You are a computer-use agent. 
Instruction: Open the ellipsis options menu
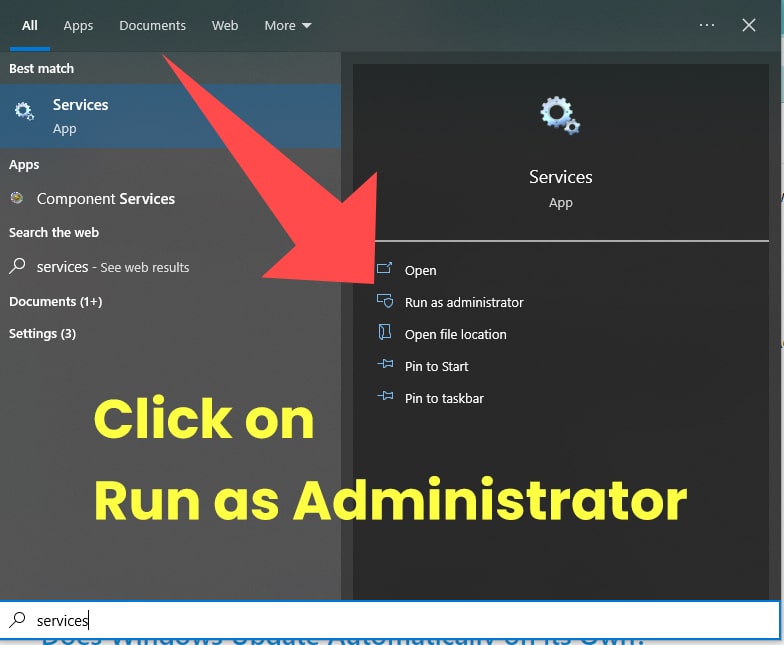point(707,25)
